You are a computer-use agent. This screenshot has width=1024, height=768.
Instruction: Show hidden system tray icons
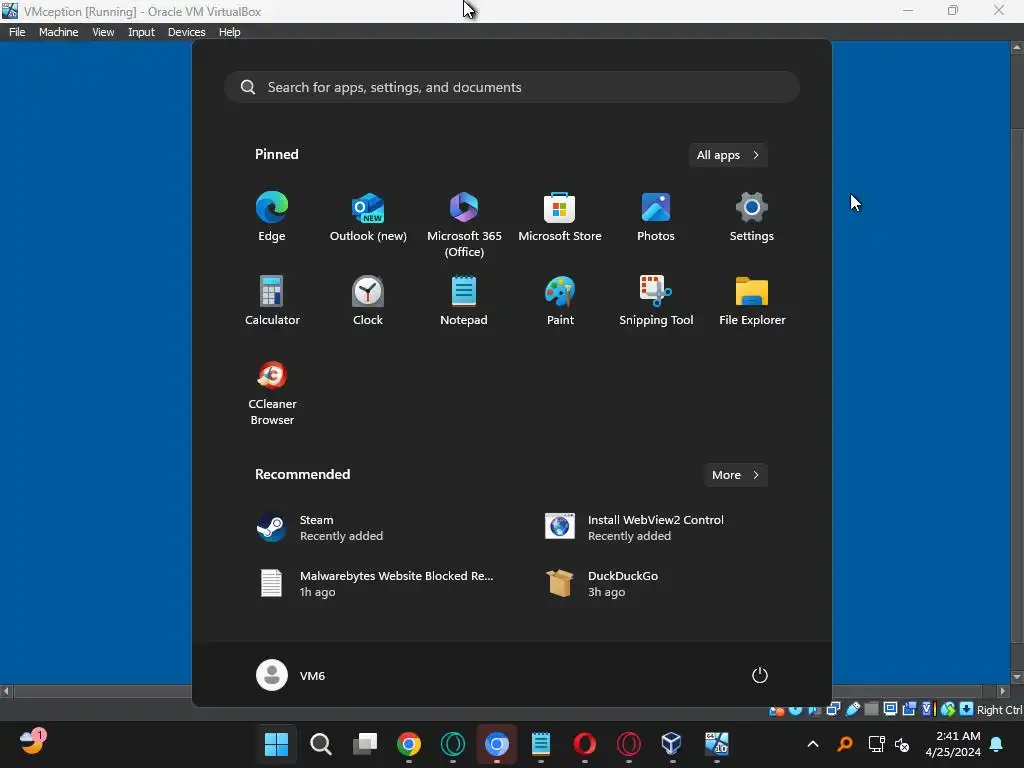click(813, 744)
